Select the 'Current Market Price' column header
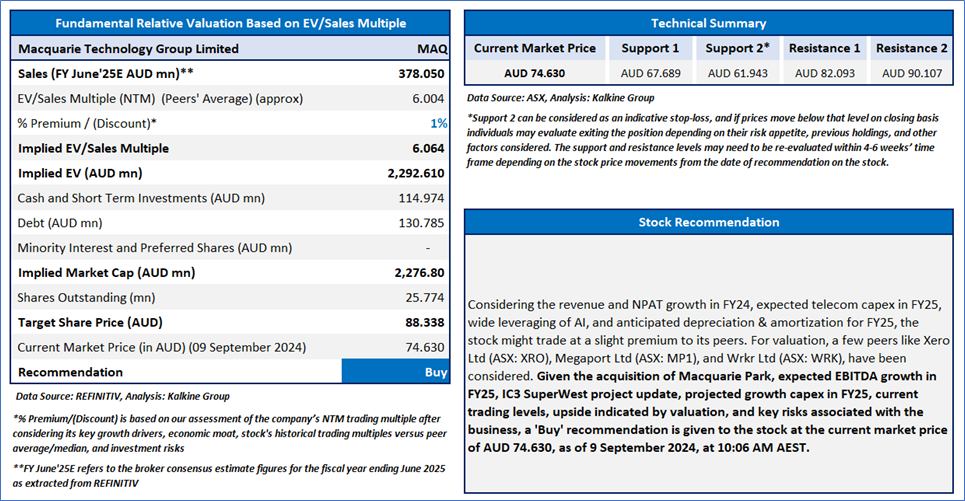 (535, 48)
